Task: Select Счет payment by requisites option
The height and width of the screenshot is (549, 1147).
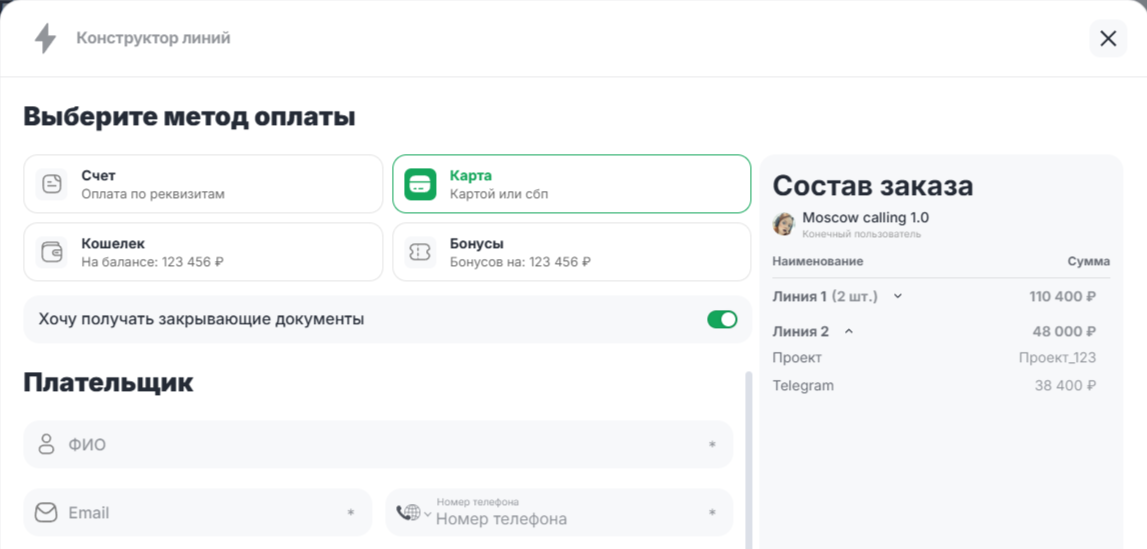Action: [x=203, y=184]
